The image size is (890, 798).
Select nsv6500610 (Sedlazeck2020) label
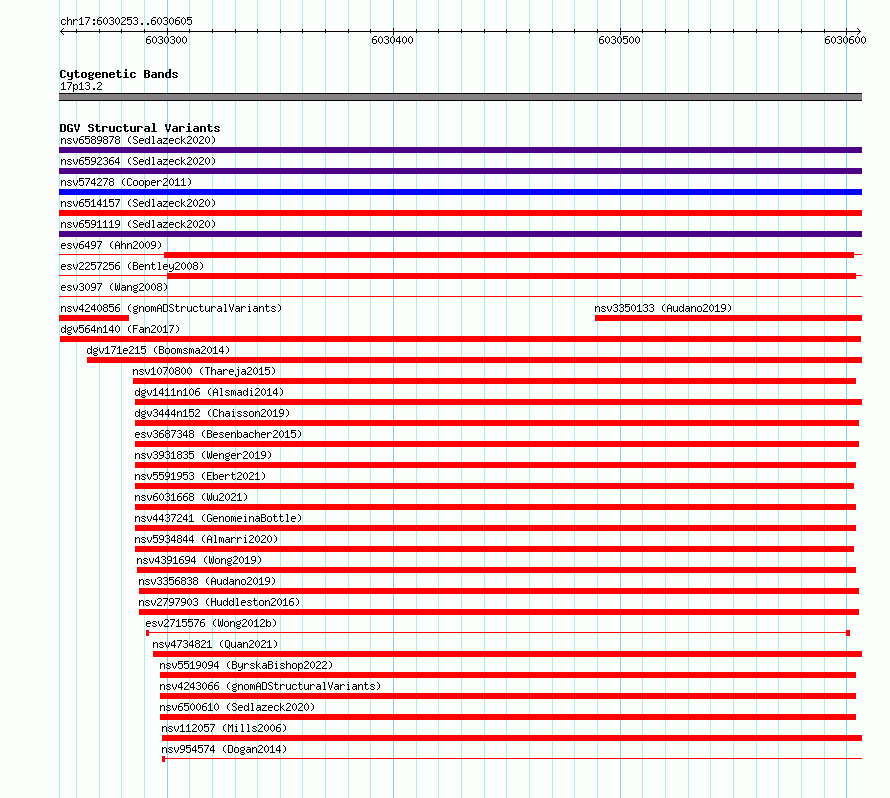click(237, 707)
